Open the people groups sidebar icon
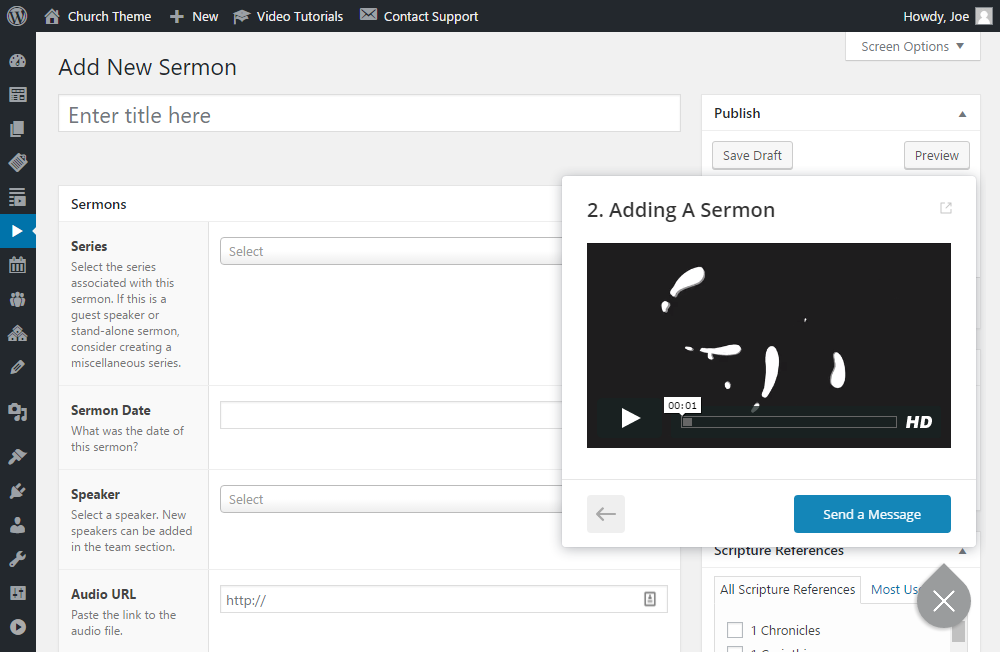1000x652 pixels. click(x=17, y=299)
